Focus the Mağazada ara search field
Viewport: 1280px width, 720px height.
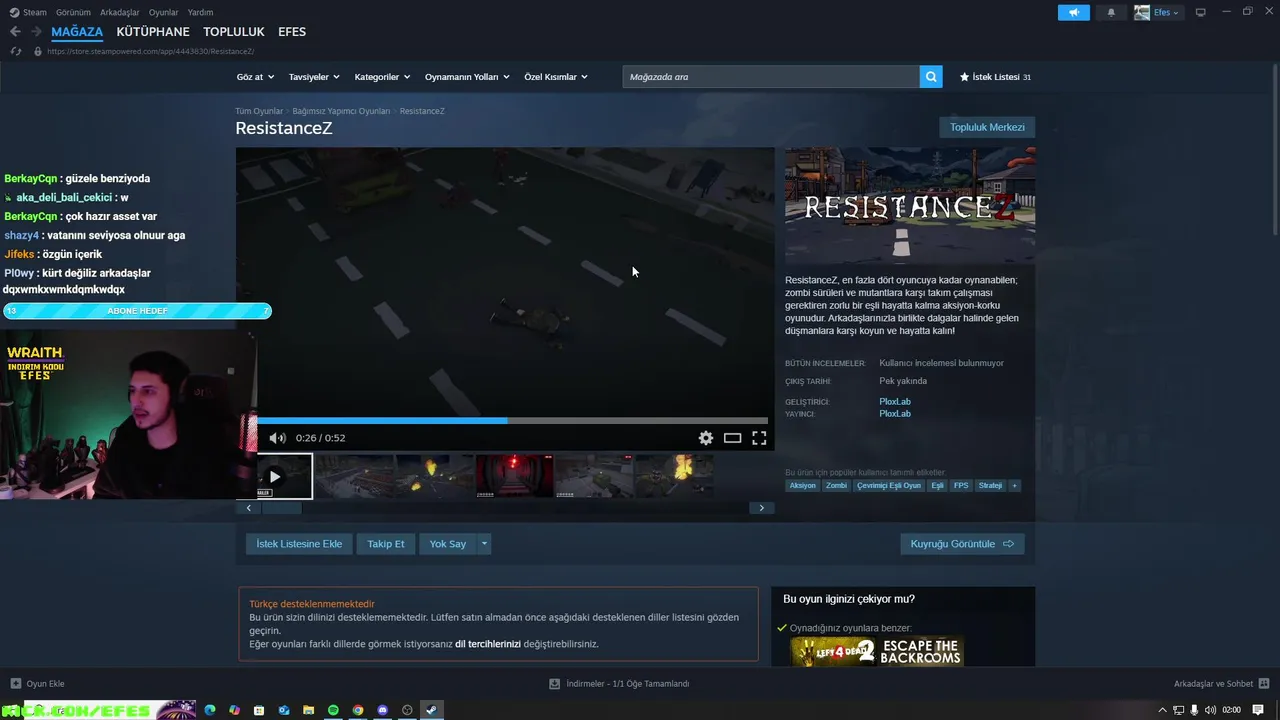click(771, 77)
